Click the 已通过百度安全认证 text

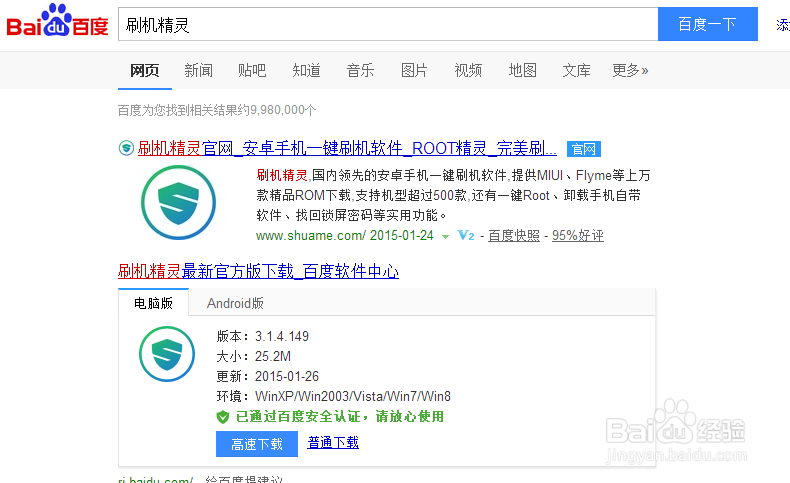click(x=340, y=417)
